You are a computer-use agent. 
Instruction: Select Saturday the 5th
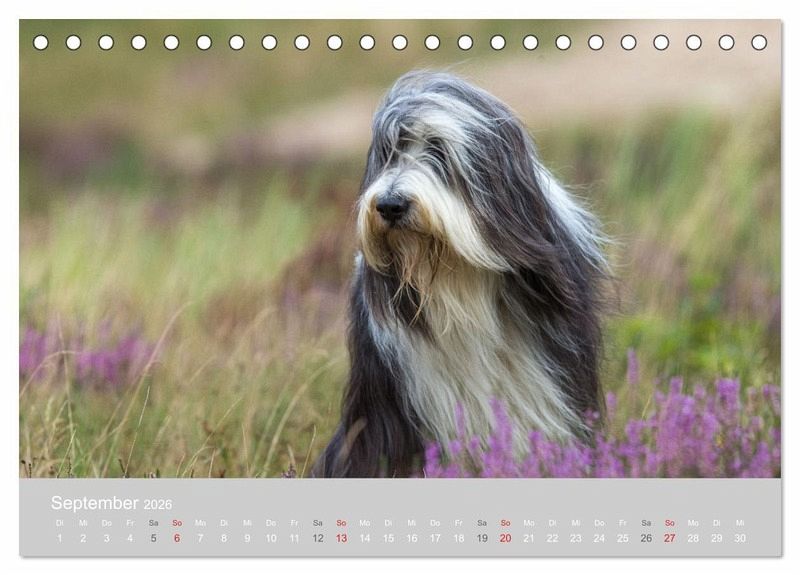point(153,538)
